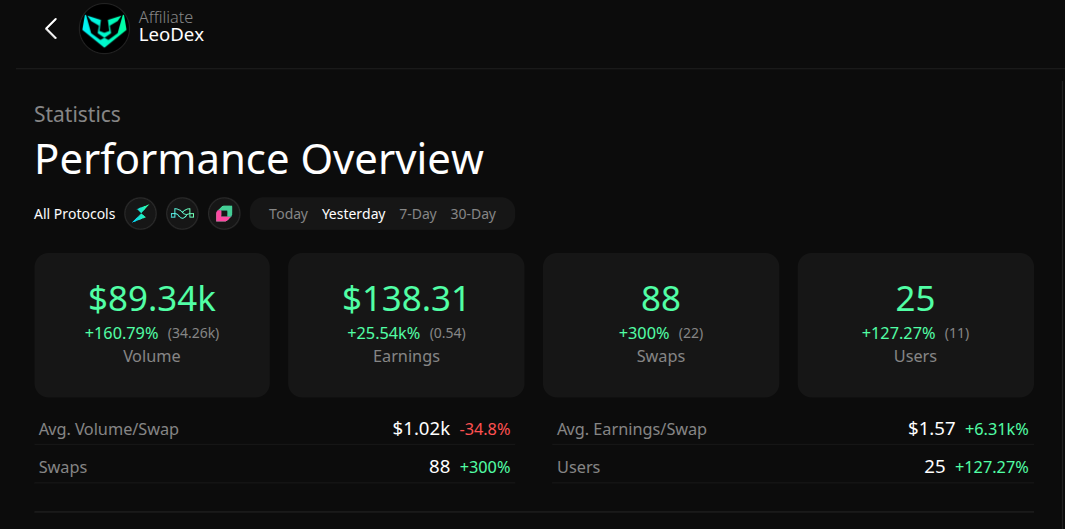Click the LeoDex lion logo
Image resolution: width=1065 pixels, height=529 pixels.
(104, 29)
